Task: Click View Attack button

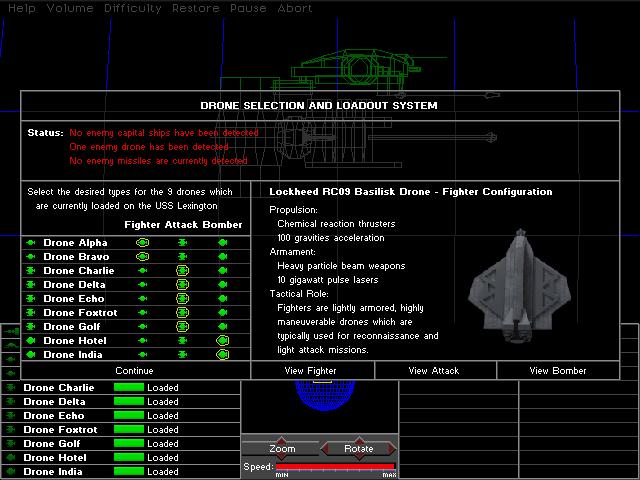Action: pyautogui.click(x=435, y=371)
